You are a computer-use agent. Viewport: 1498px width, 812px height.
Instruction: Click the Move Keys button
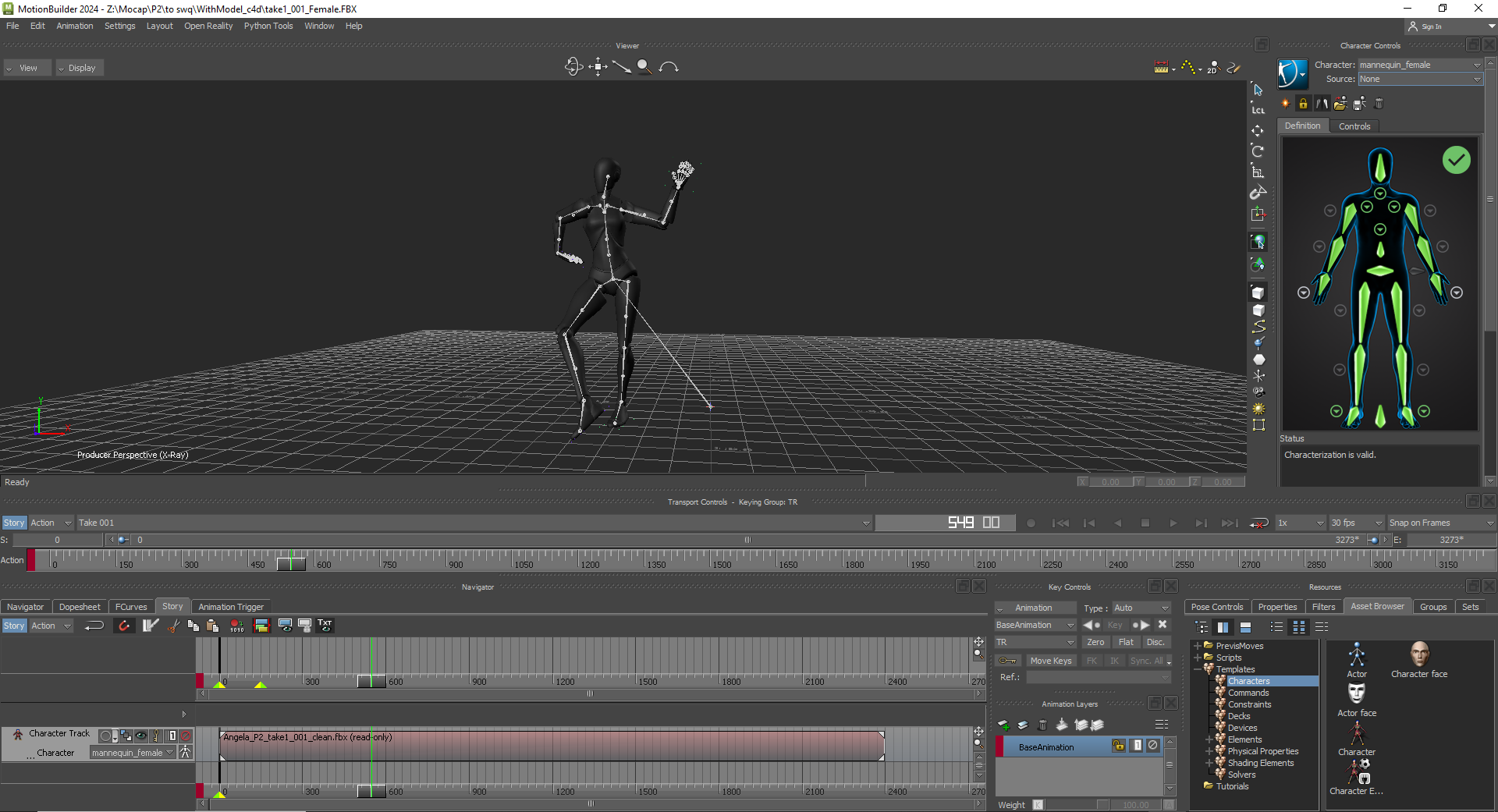tap(1050, 661)
